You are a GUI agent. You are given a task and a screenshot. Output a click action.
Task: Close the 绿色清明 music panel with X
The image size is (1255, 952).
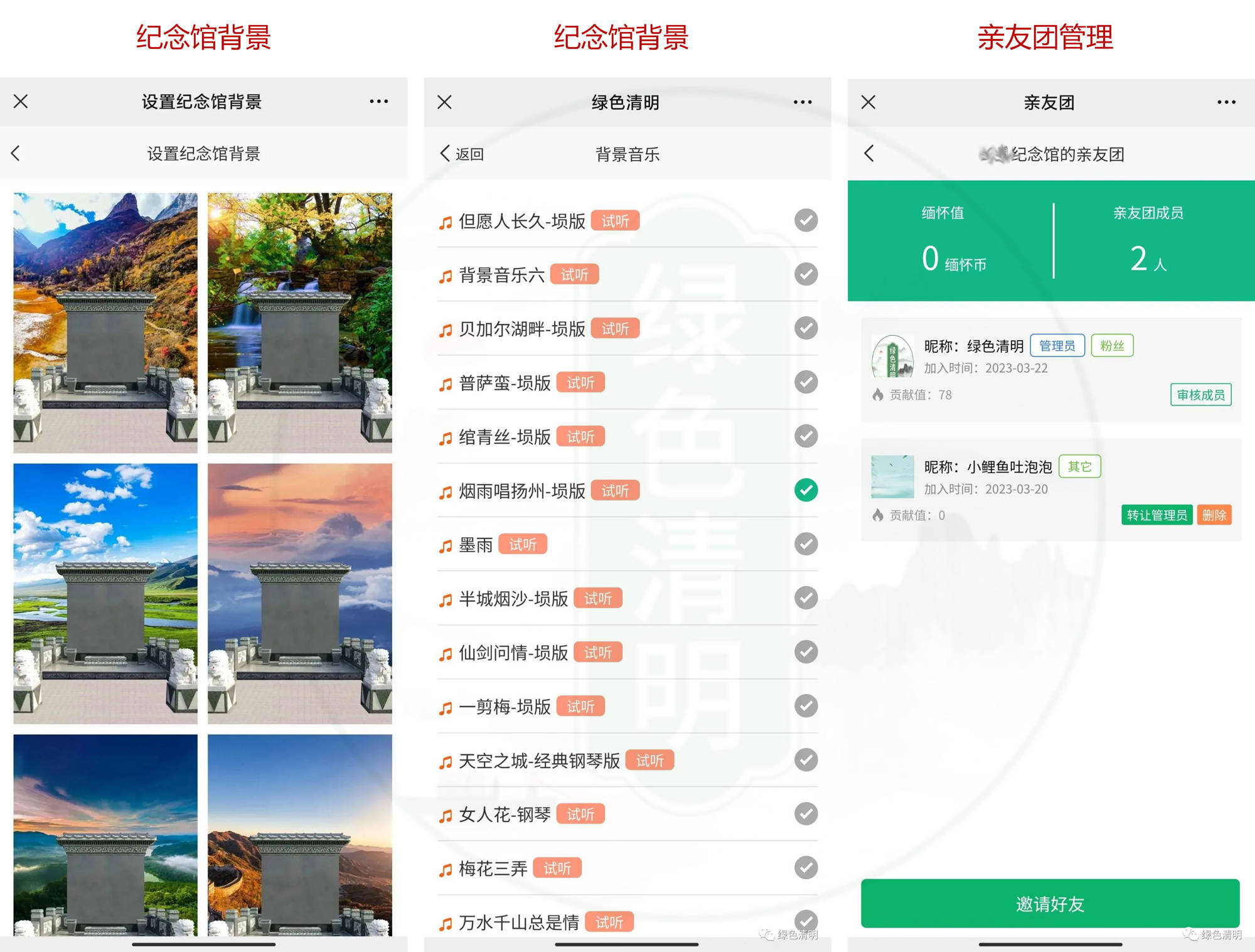(444, 102)
